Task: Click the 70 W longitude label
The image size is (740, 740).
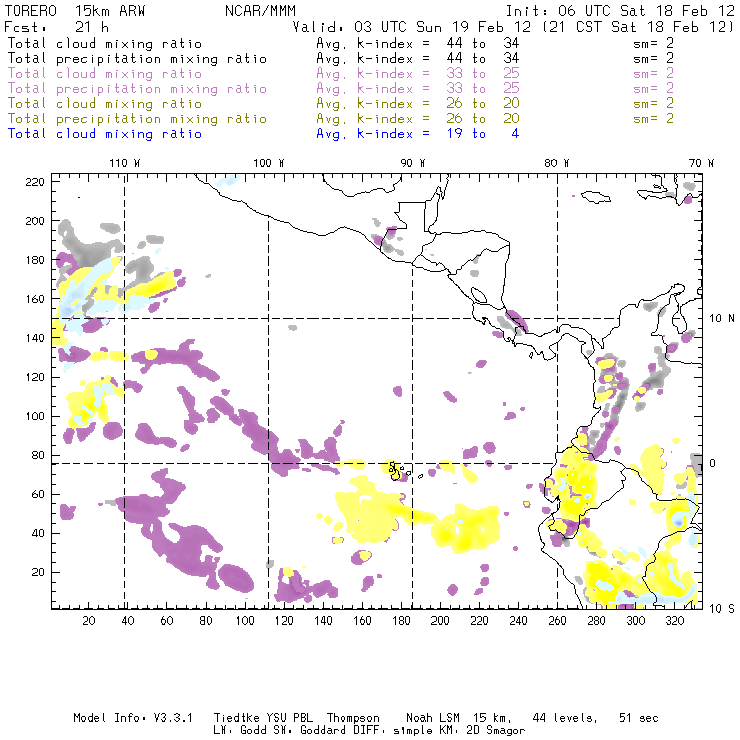Action: (x=702, y=162)
